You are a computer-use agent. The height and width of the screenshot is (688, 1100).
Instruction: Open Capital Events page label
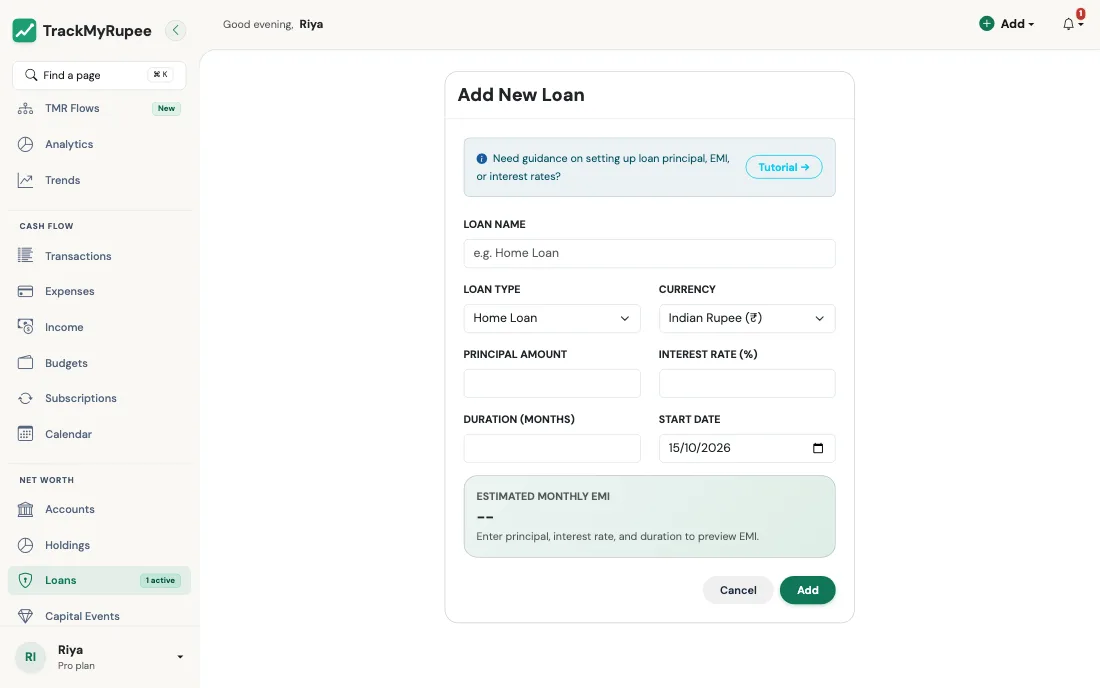pos(82,616)
